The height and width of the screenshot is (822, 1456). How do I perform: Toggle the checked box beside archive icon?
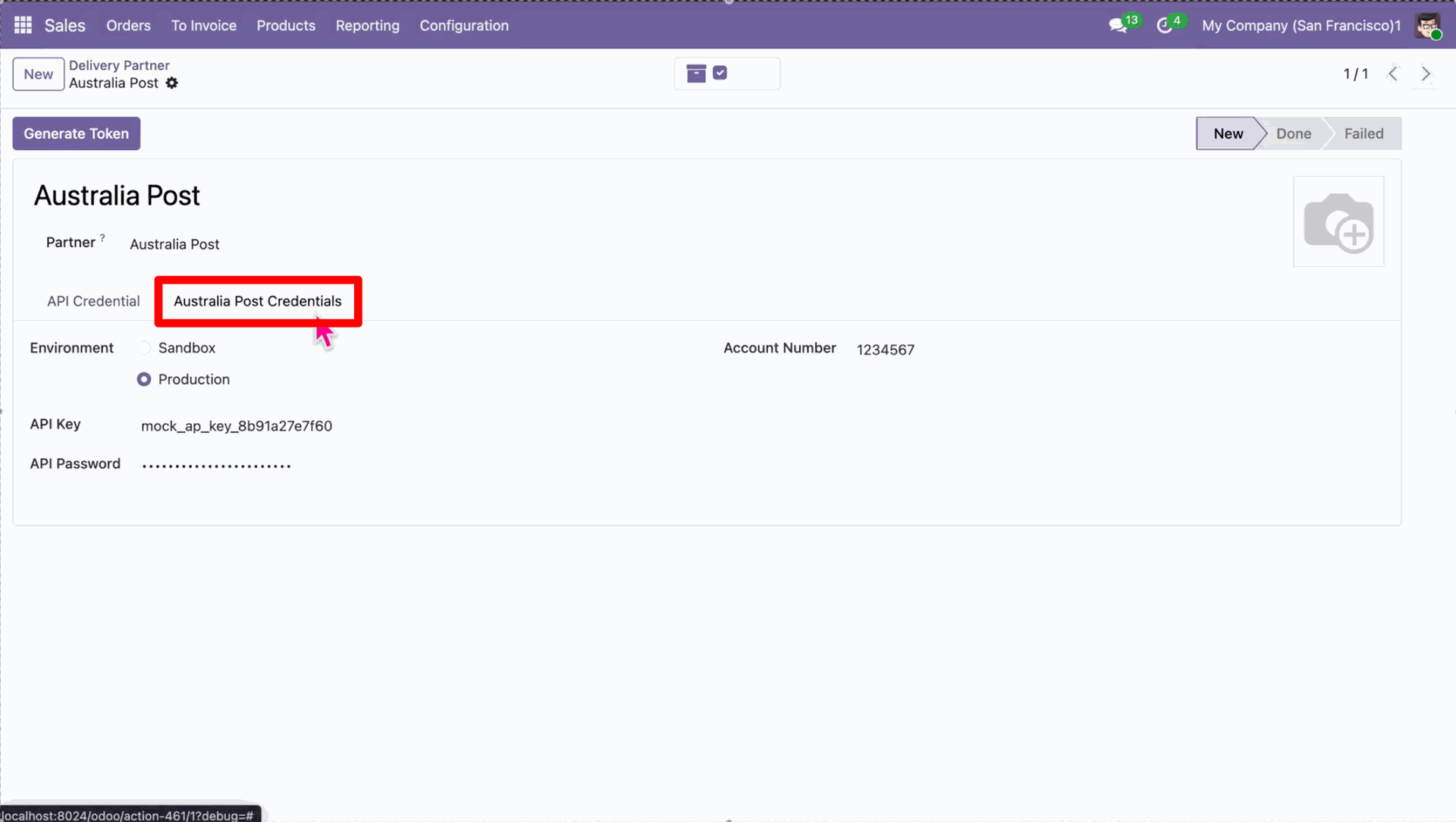pyautogui.click(x=720, y=73)
